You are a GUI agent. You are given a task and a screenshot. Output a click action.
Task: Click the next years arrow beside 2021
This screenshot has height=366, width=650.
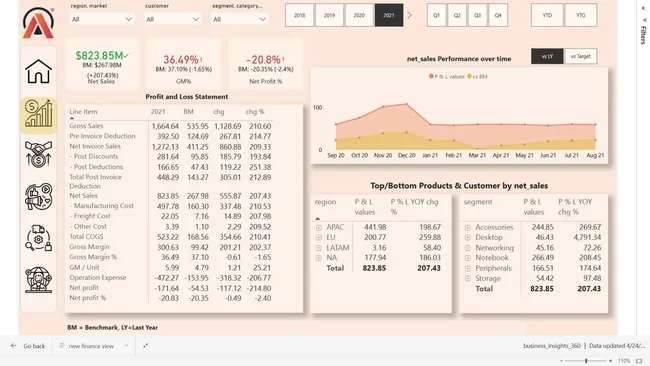pos(409,15)
